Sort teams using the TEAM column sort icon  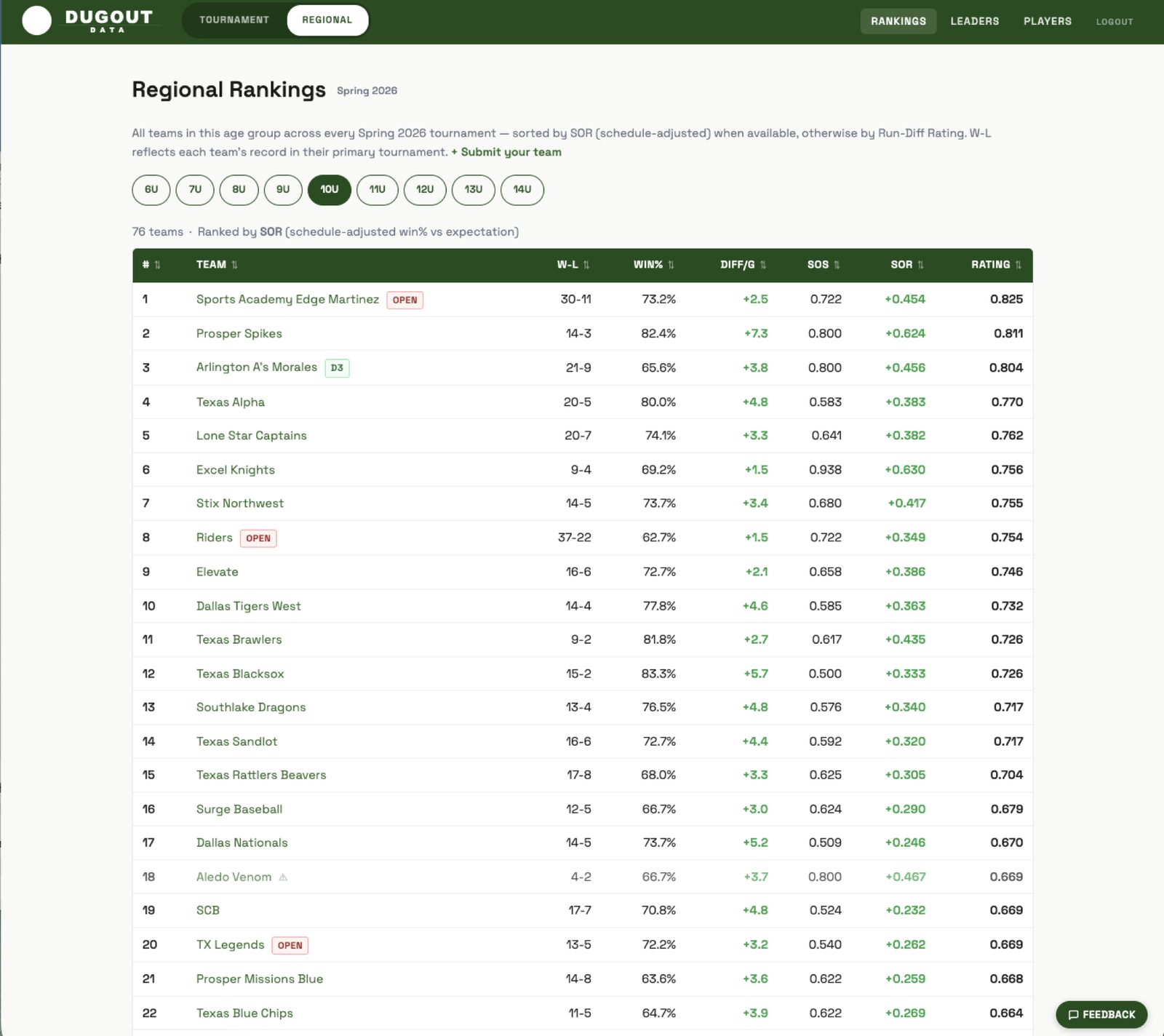(235, 265)
